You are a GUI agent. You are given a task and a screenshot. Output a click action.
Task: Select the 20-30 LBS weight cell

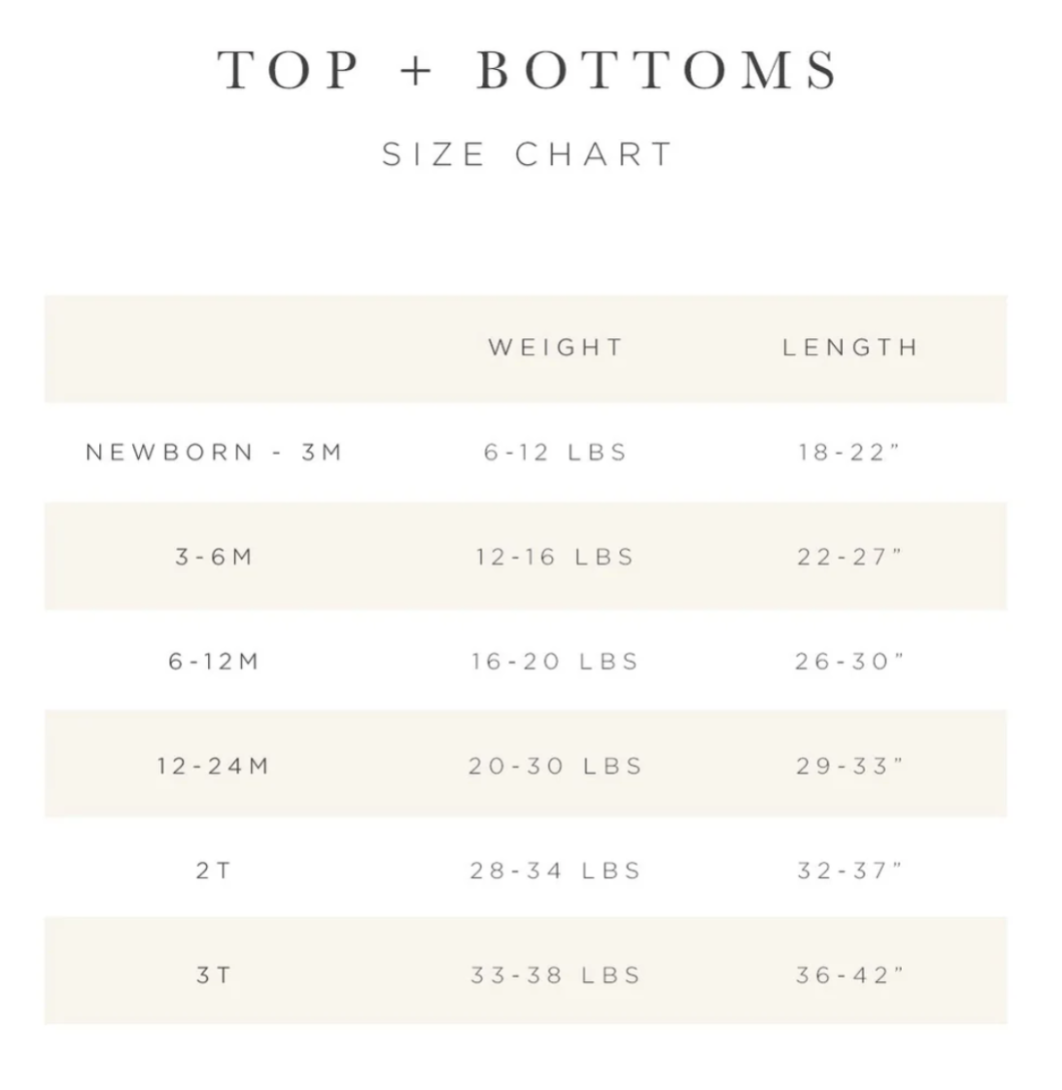555,767
